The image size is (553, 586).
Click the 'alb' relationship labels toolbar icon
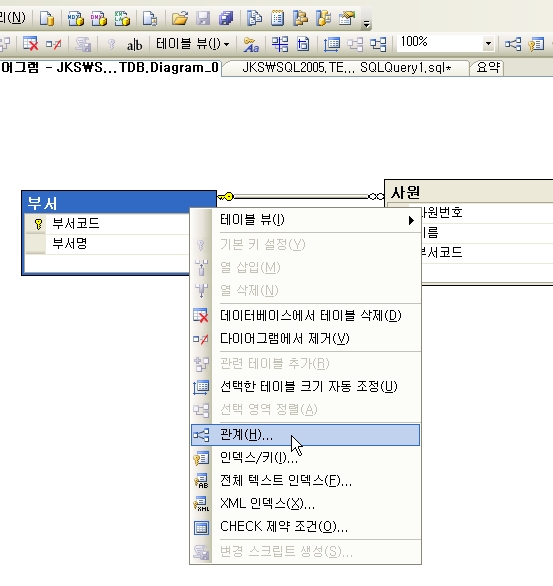pos(134,45)
